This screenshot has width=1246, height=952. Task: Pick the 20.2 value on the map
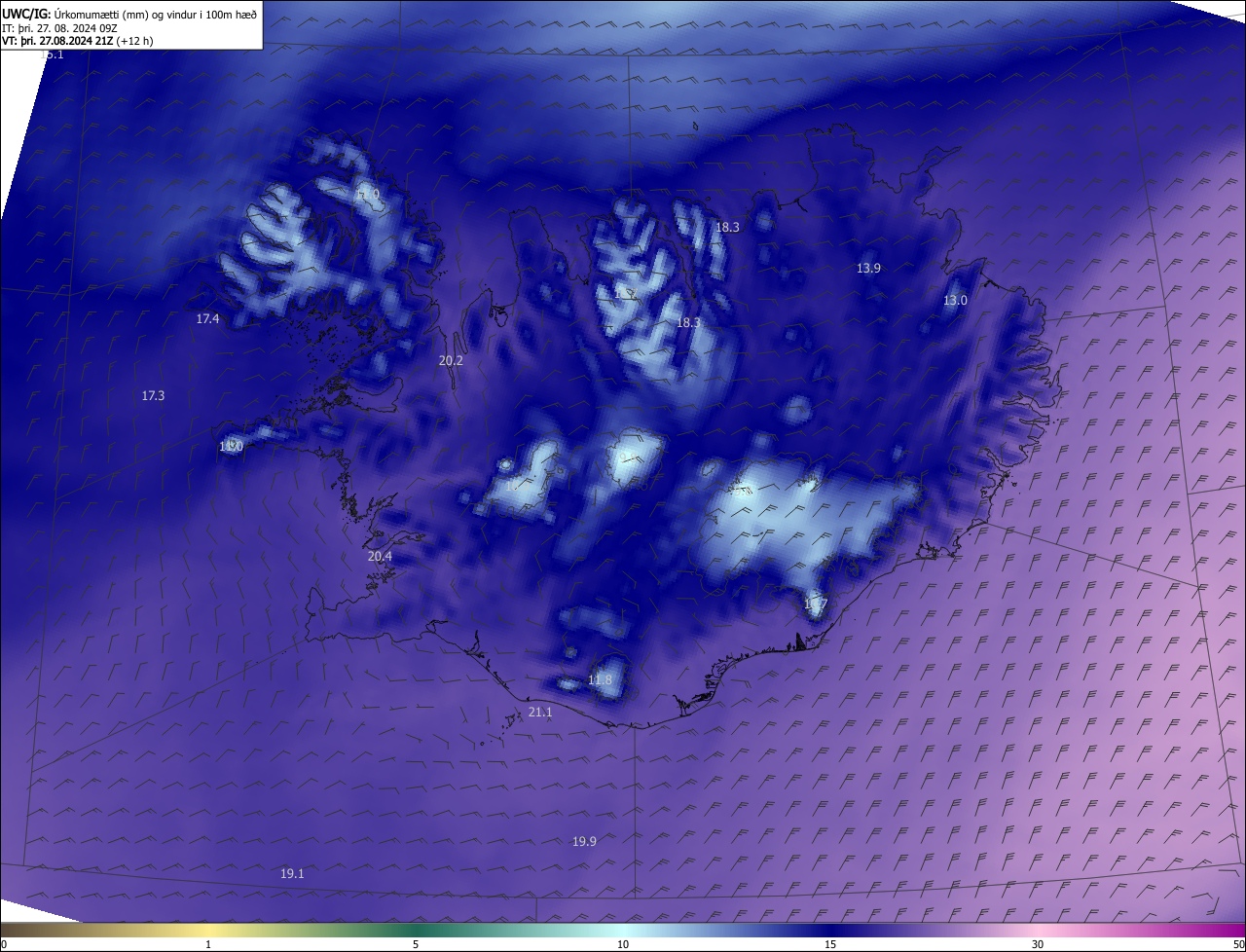point(451,360)
